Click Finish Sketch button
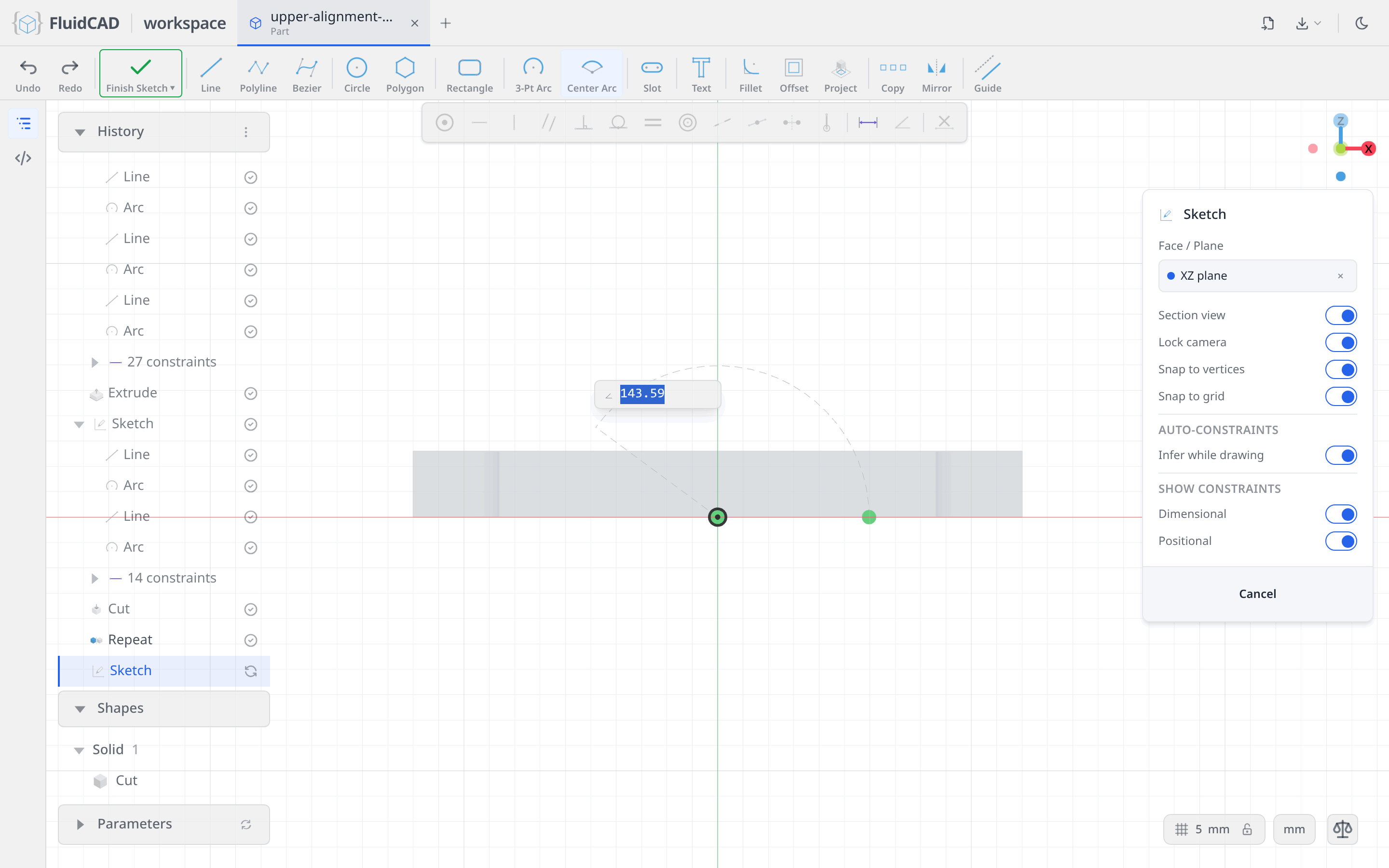Screen dimensions: 1389x868 (x=141, y=73)
